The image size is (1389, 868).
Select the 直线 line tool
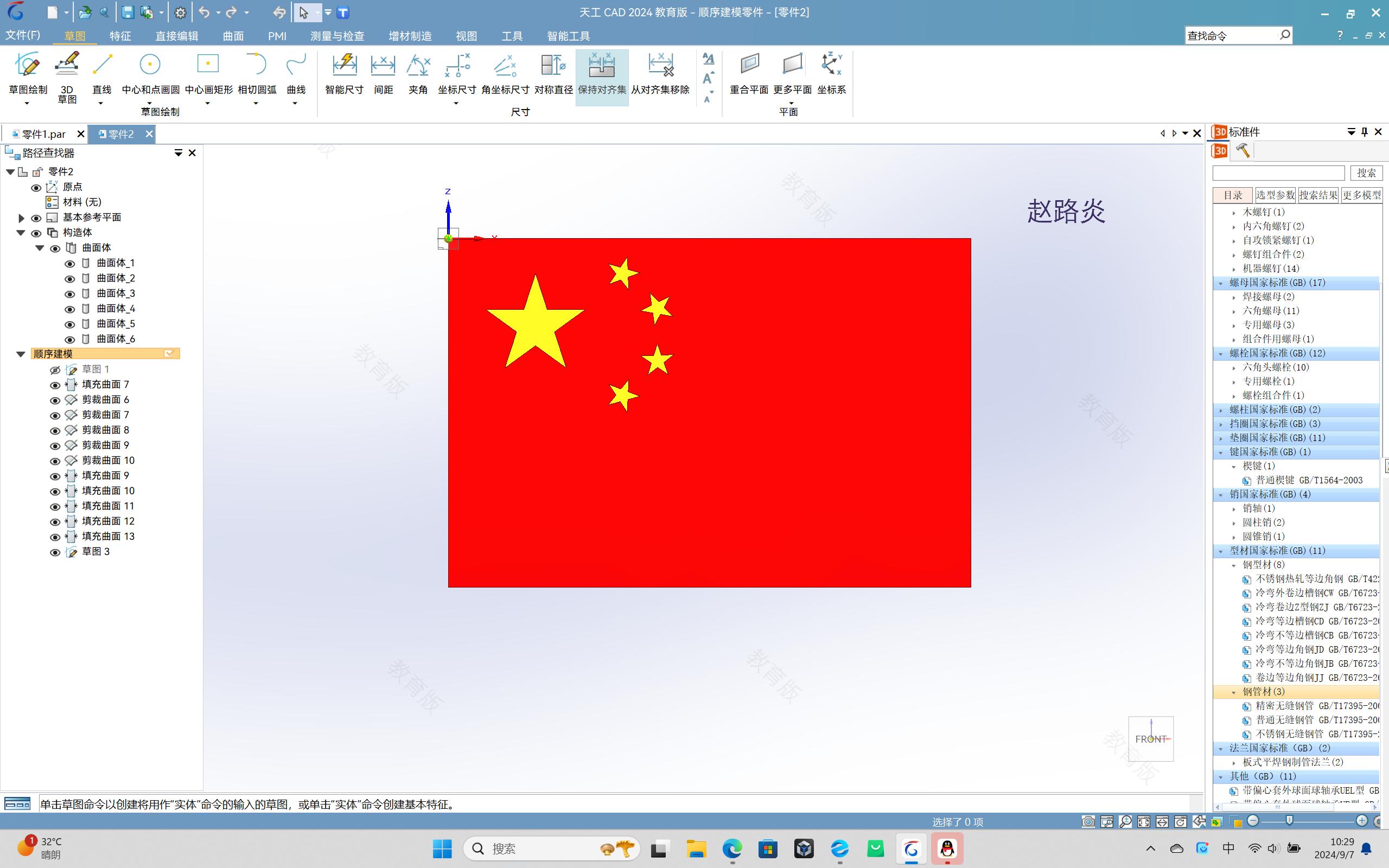(101, 73)
